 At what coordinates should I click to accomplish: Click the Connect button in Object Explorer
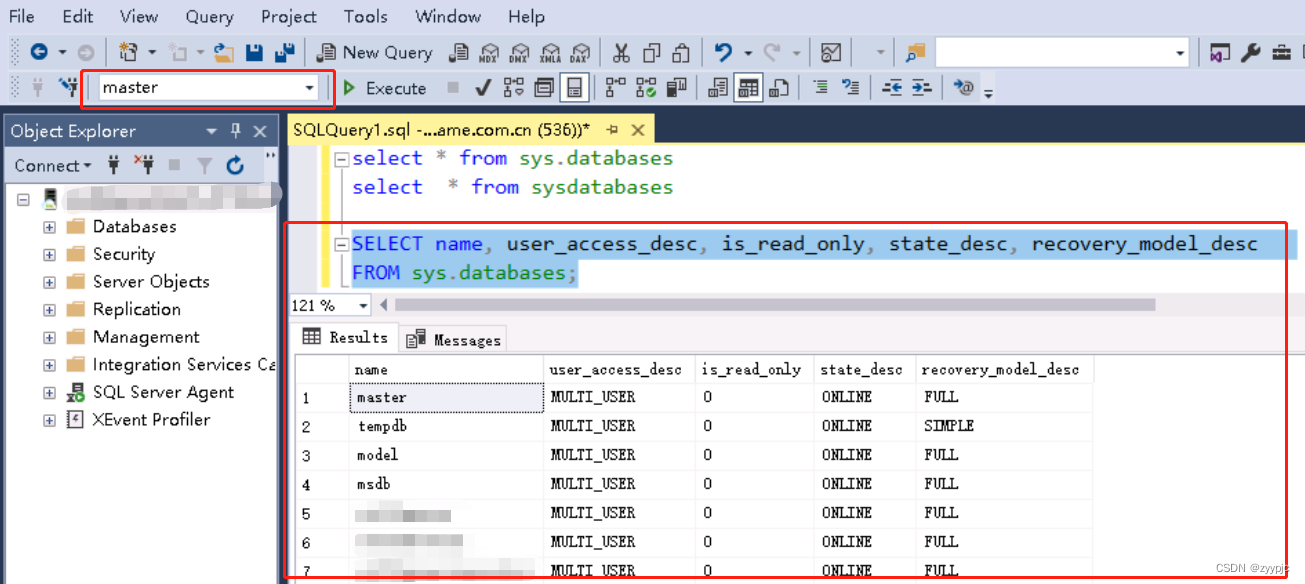pos(48,165)
